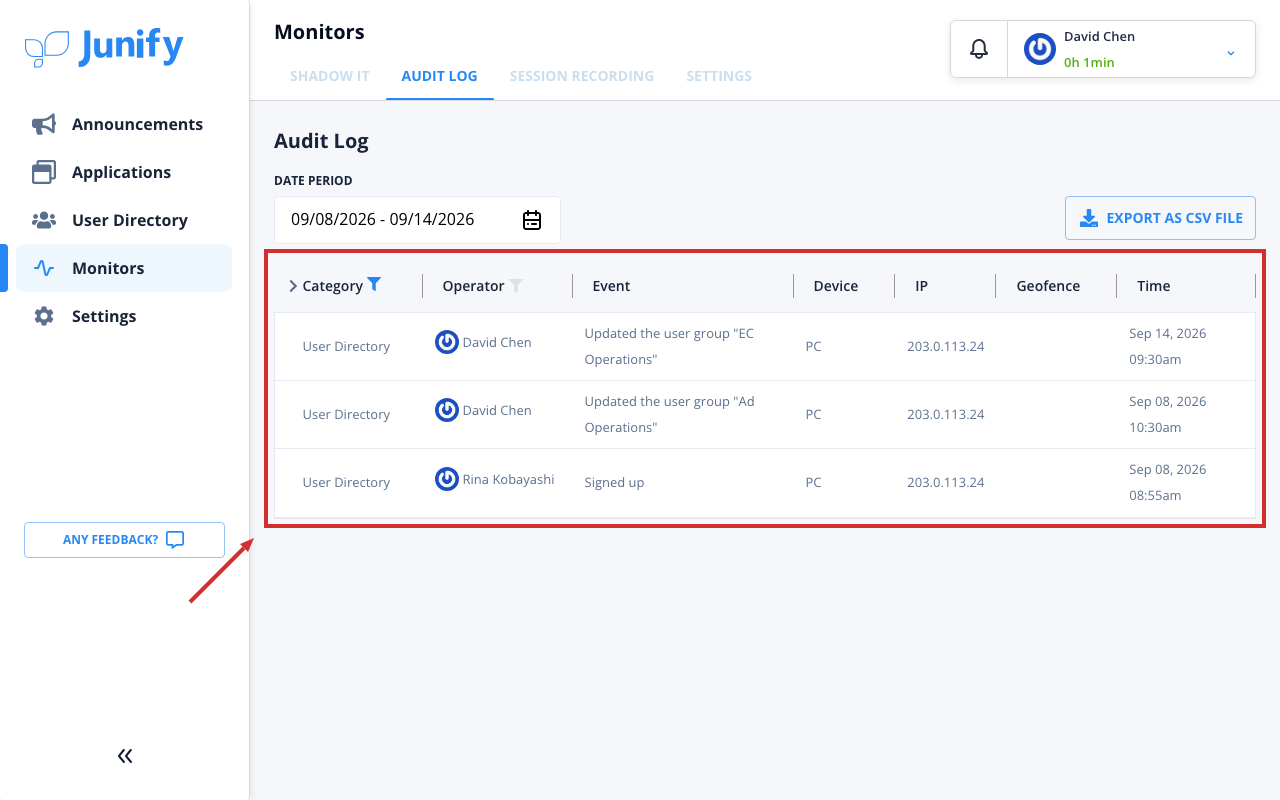Click the "Signed up" event text
1280x800 pixels.
(x=614, y=482)
